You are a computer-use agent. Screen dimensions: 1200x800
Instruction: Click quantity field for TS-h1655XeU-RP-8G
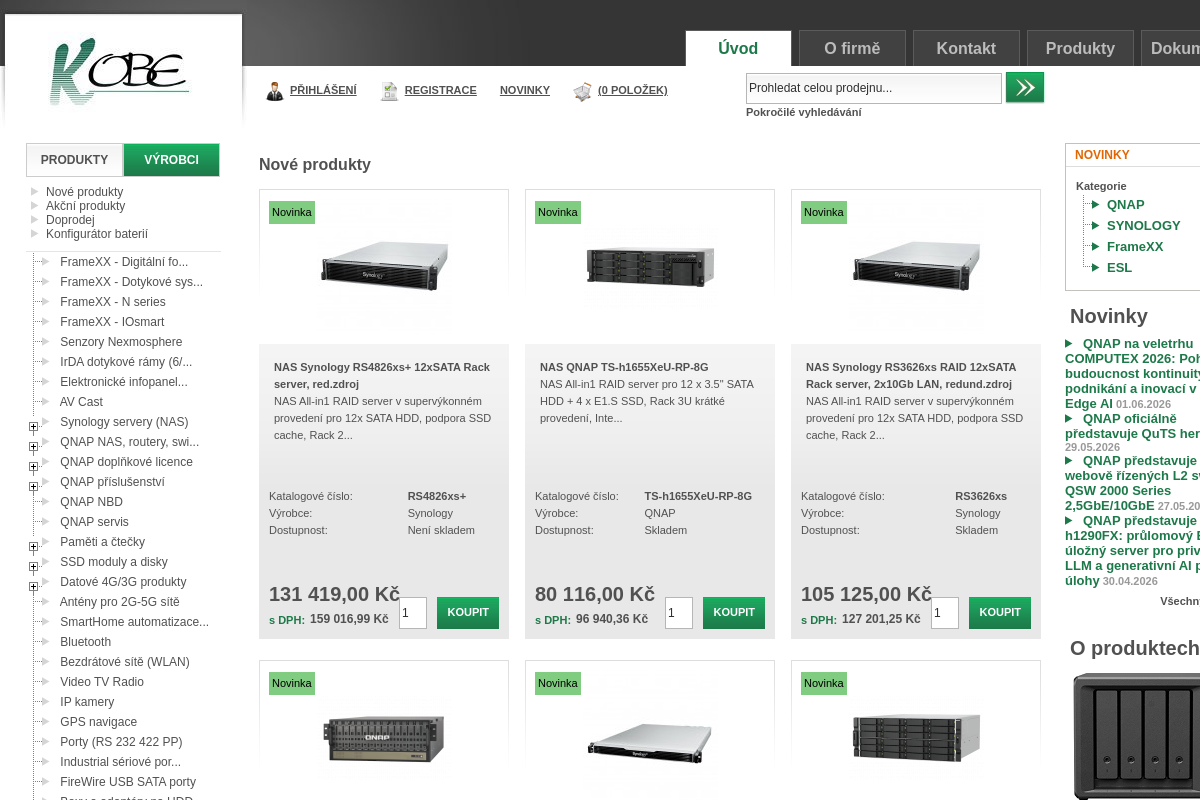[679, 613]
